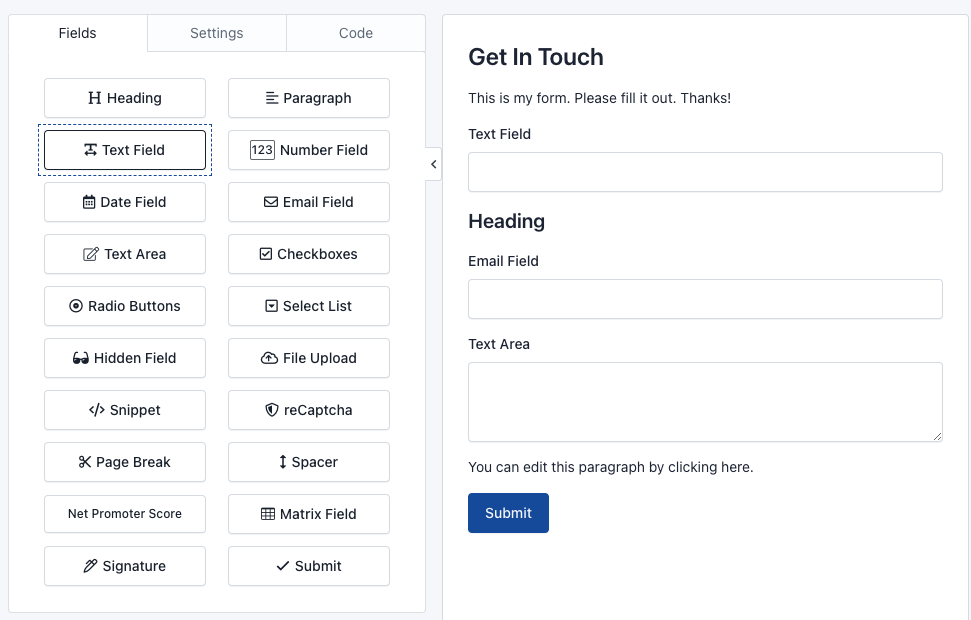Click the Text Area box in preview

705,401
